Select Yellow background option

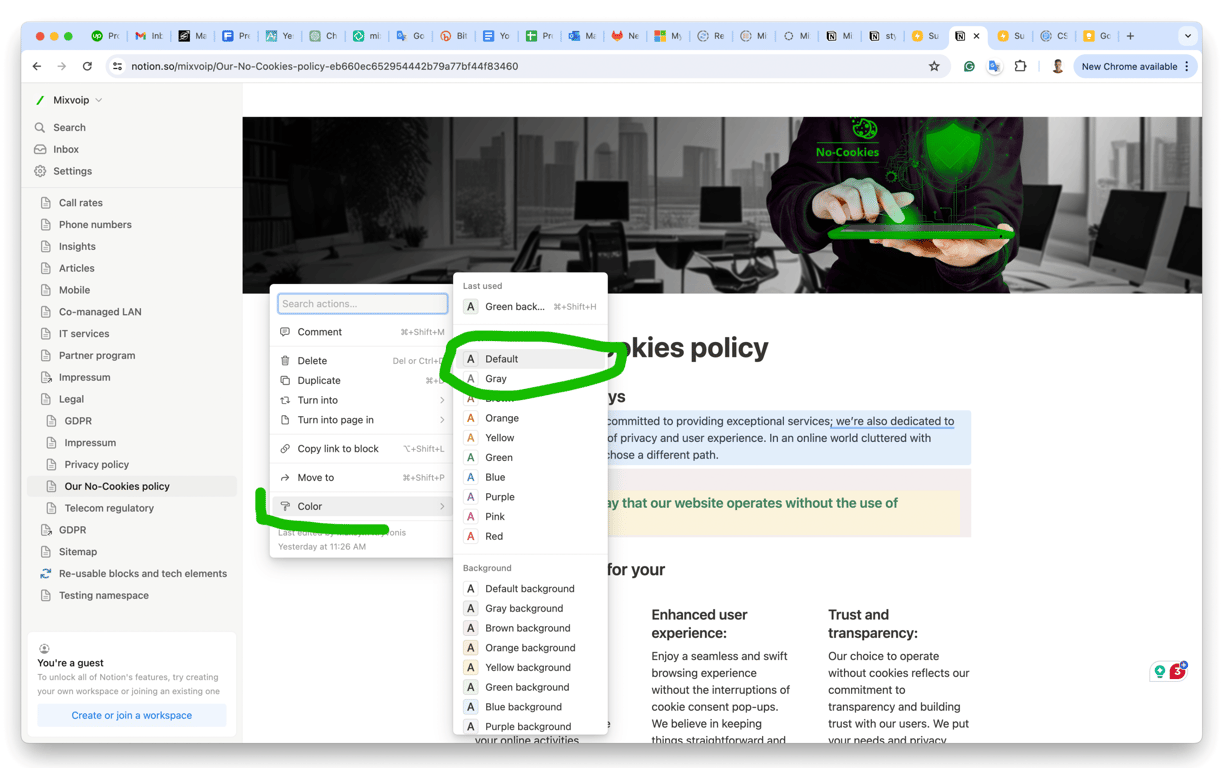pos(530,667)
